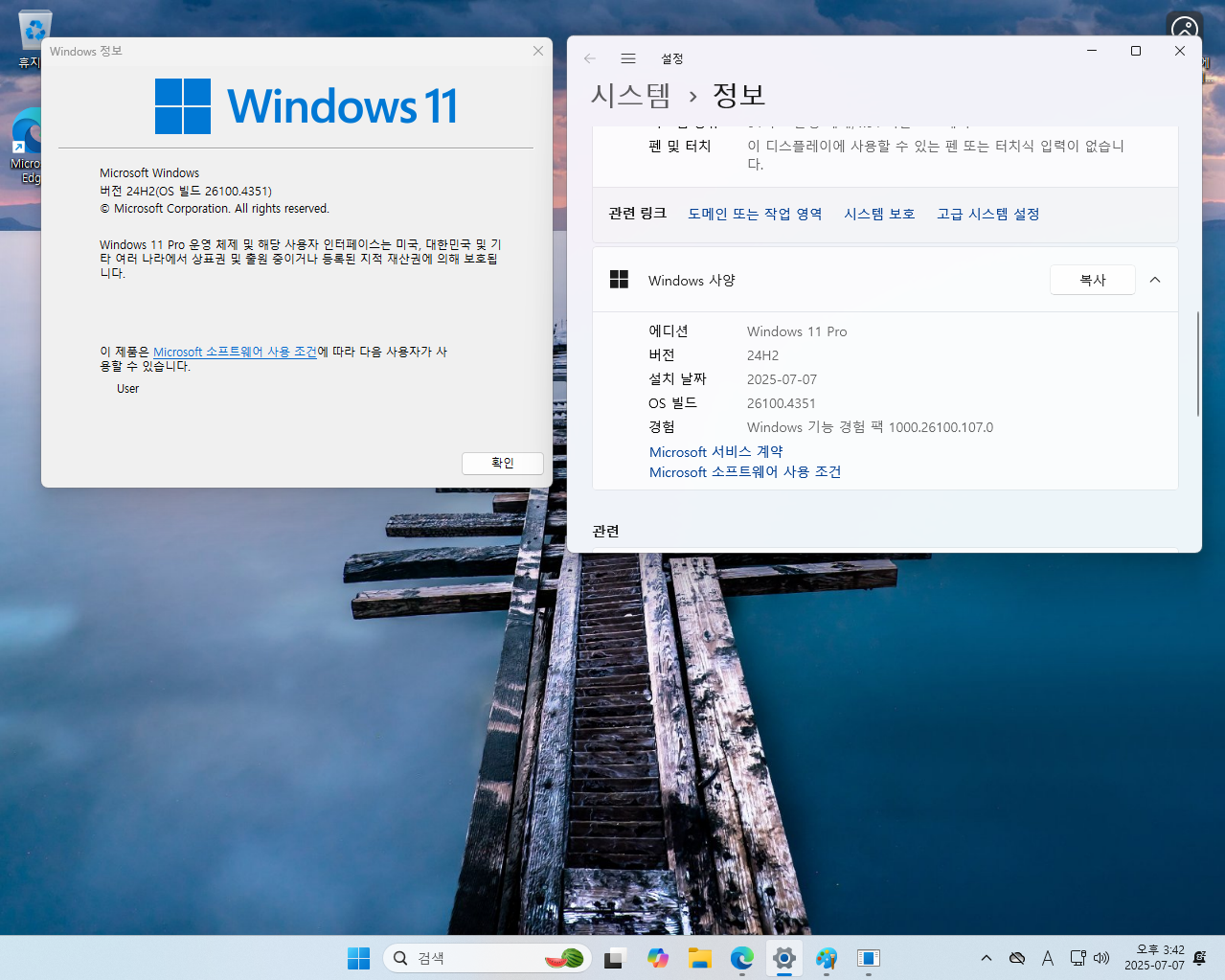Open Microsoft Edge taskbar icon
This screenshot has height=980, width=1225.
point(742,958)
